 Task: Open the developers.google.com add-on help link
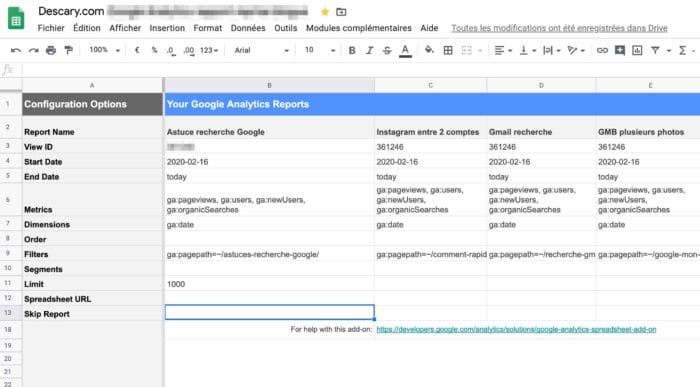click(516, 329)
